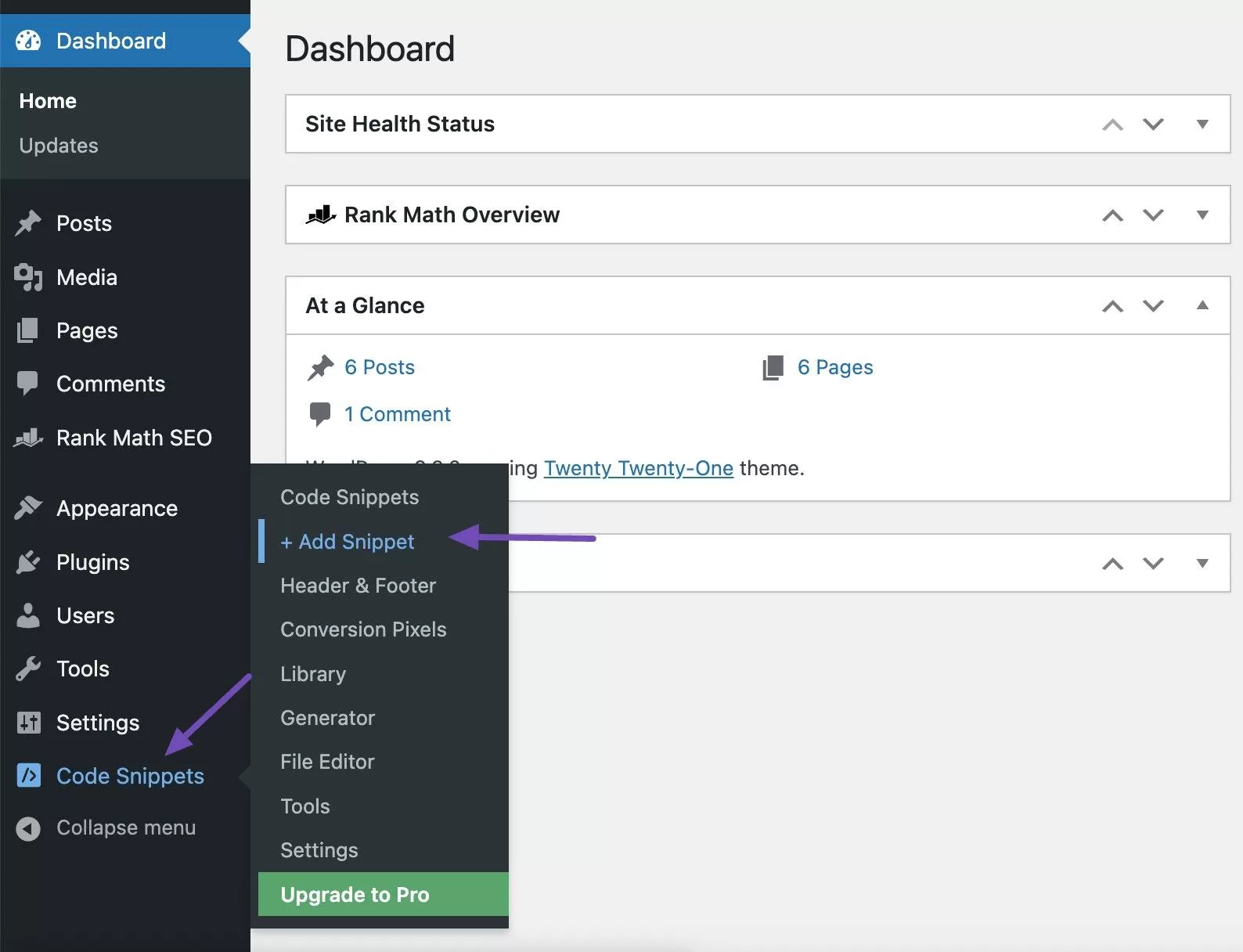This screenshot has width=1243, height=952.
Task: Click the Pages icon in sidebar
Action: [28, 330]
